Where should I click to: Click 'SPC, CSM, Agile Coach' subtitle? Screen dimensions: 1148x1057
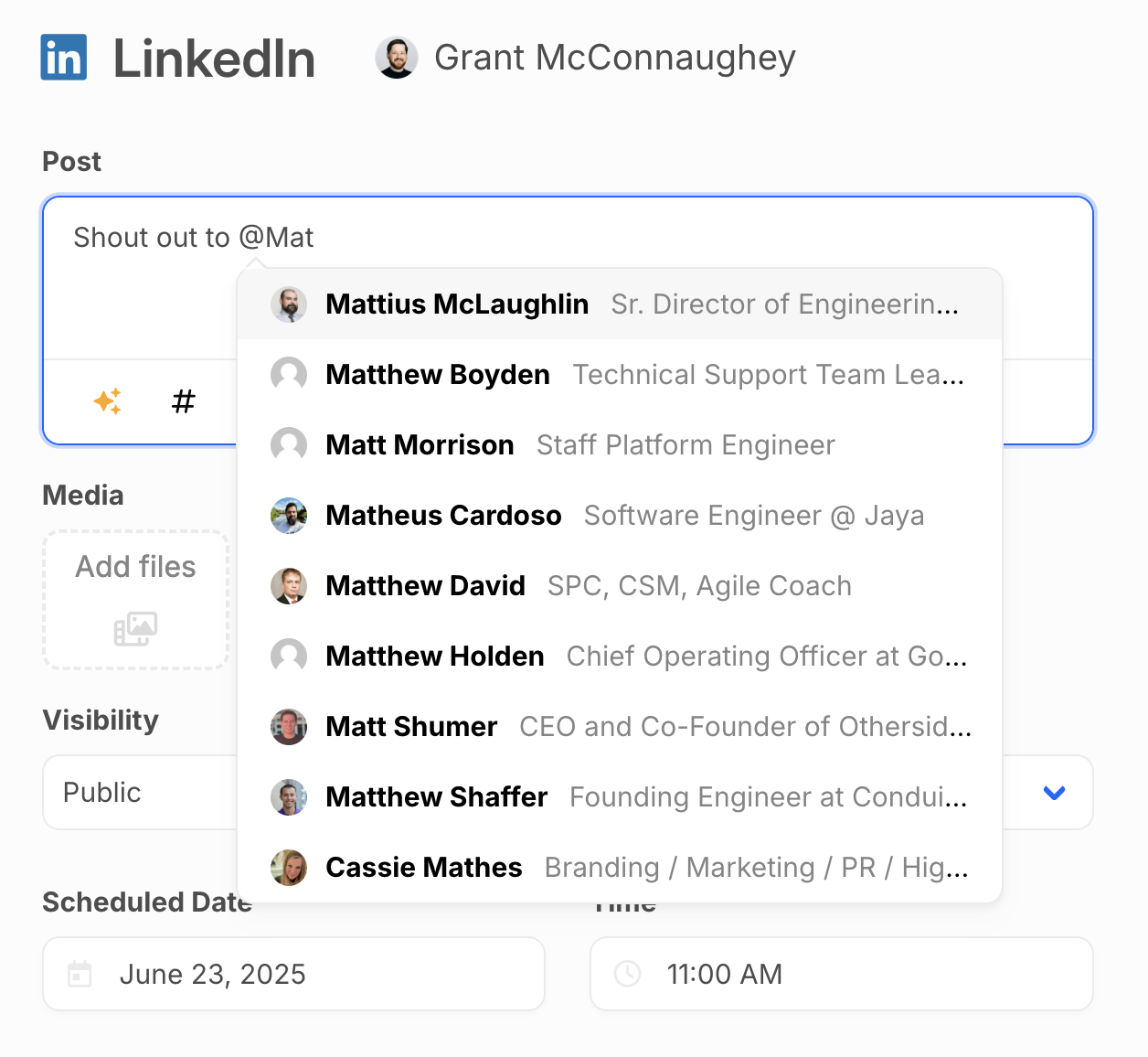[x=699, y=586]
